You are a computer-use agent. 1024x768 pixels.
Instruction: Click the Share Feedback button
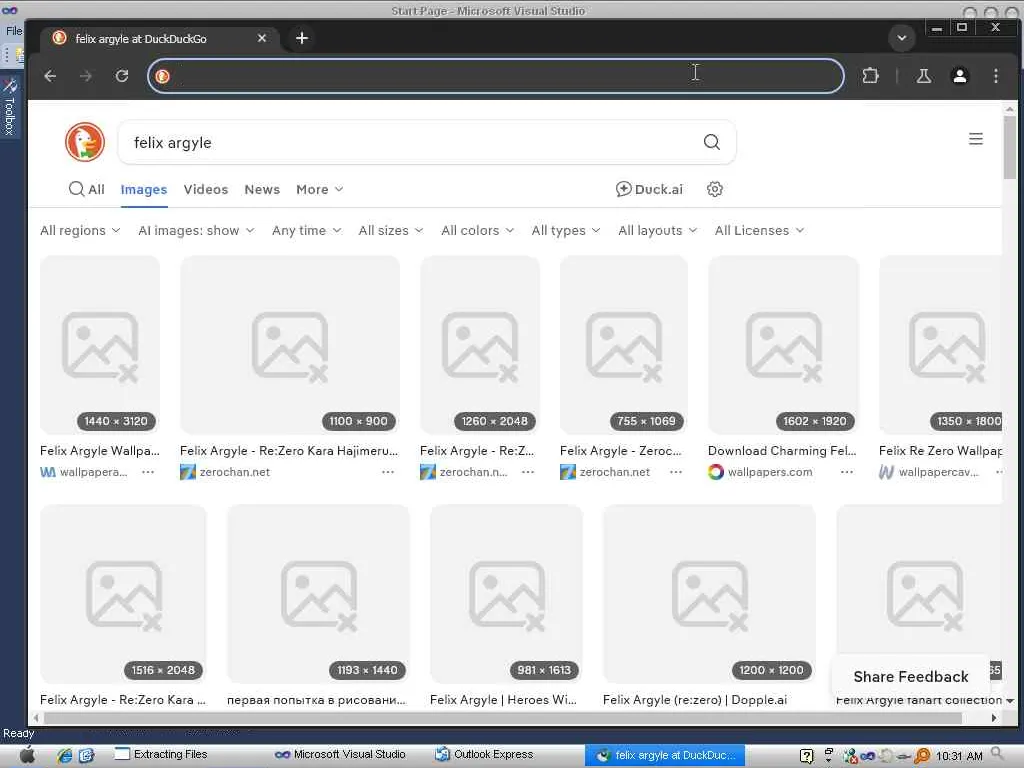click(x=910, y=677)
